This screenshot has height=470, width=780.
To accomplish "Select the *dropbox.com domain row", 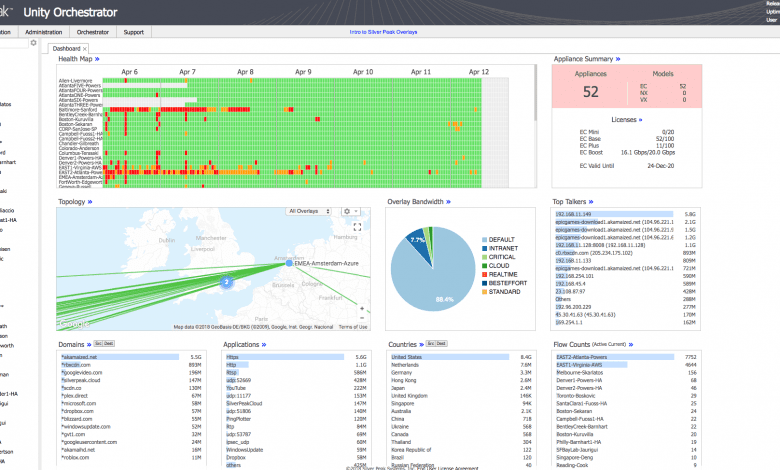I will (131, 411).
